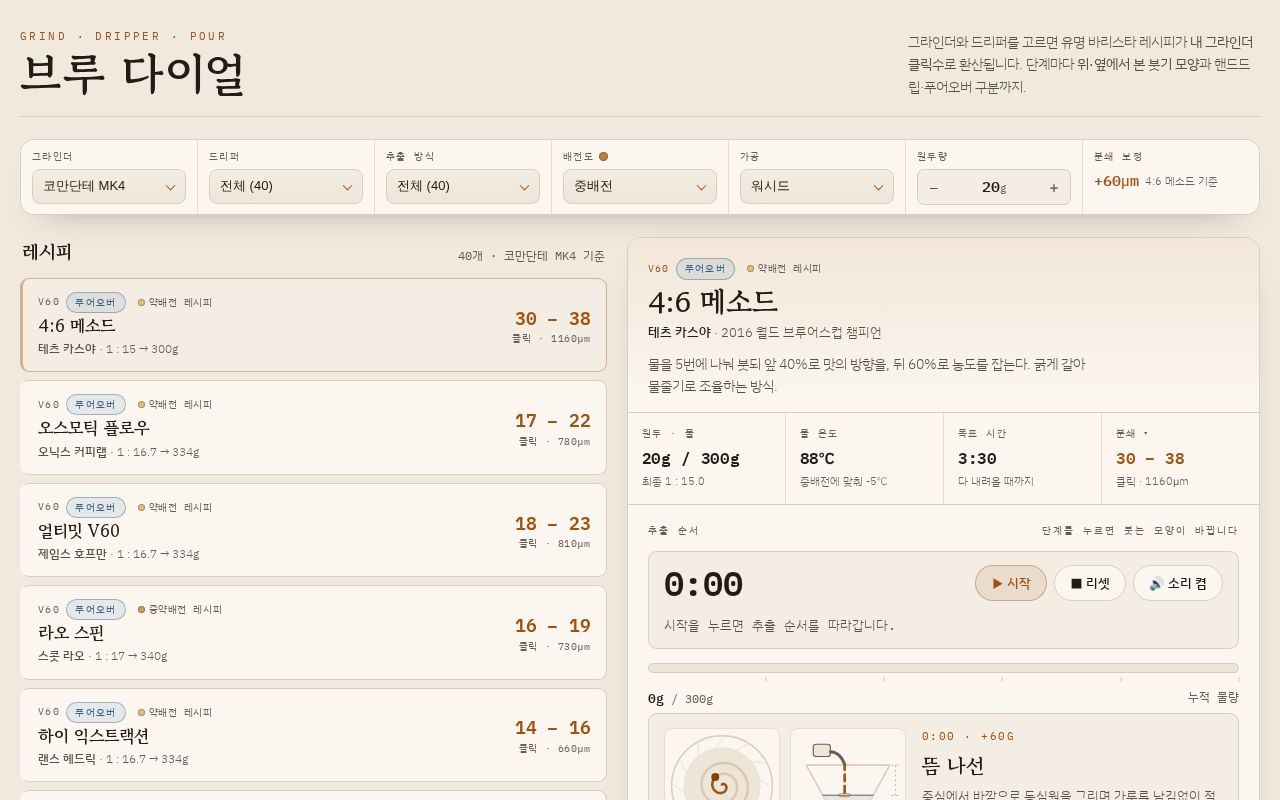
Task: Start the brew timer with 시작
Action: pos(1011,583)
